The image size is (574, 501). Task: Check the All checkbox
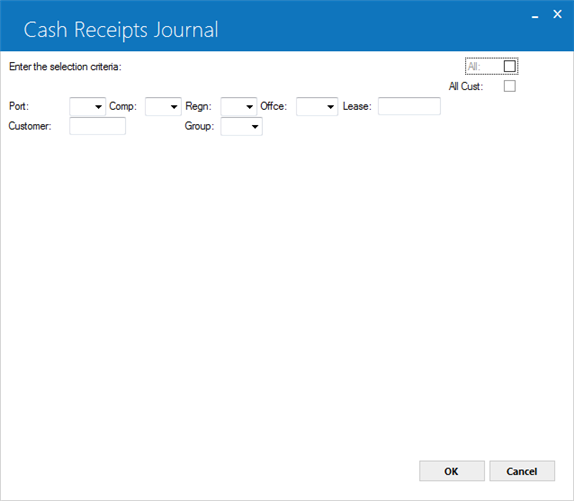[x=510, y=66]
